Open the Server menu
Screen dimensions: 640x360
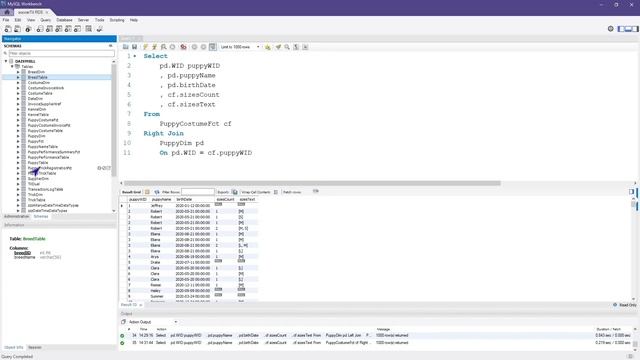(83, 20)
